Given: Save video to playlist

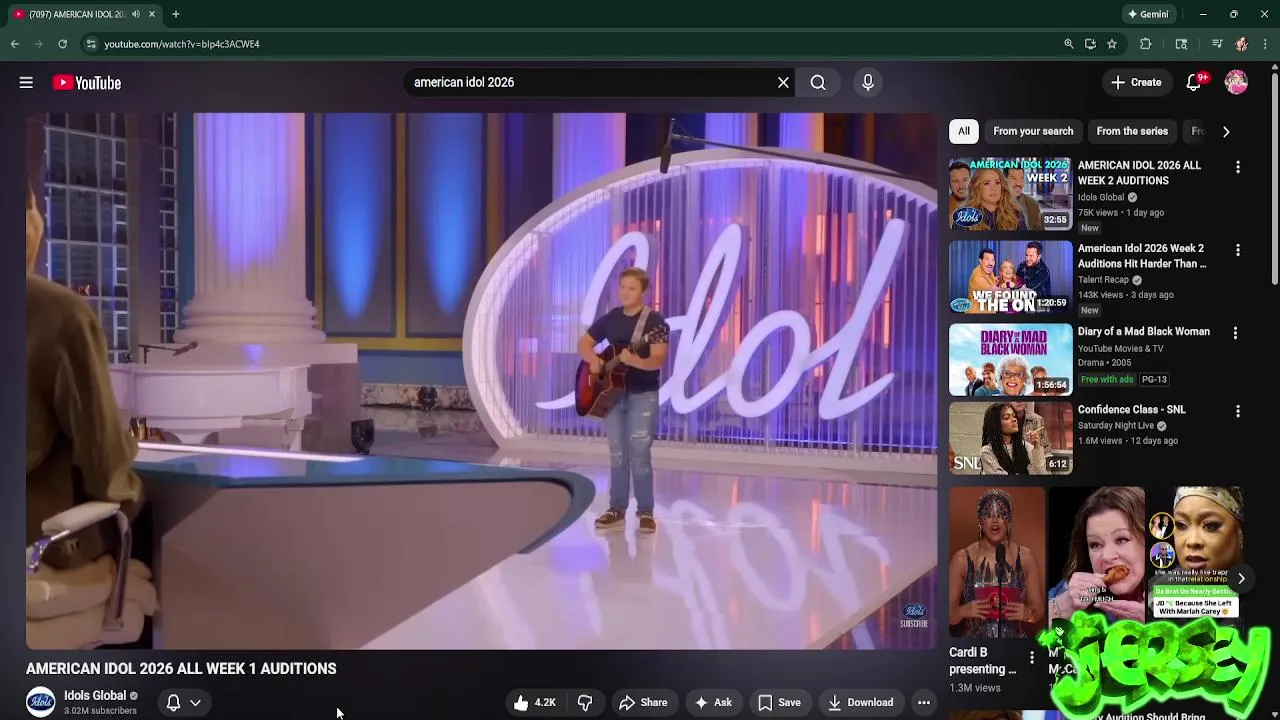Looking at the screenshot, I should coord(779,703).
